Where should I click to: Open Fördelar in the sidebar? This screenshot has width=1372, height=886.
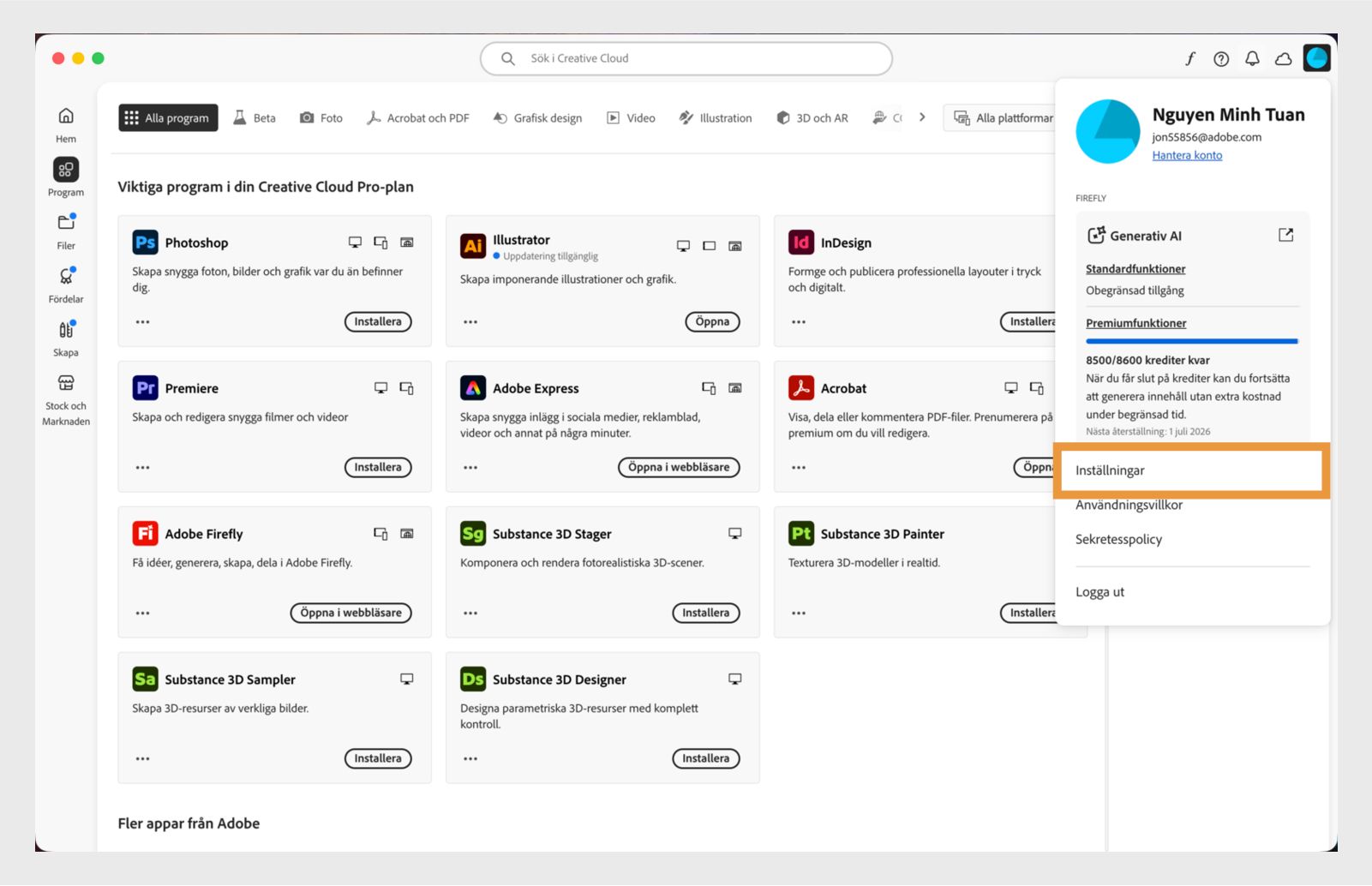click(66, 276)
